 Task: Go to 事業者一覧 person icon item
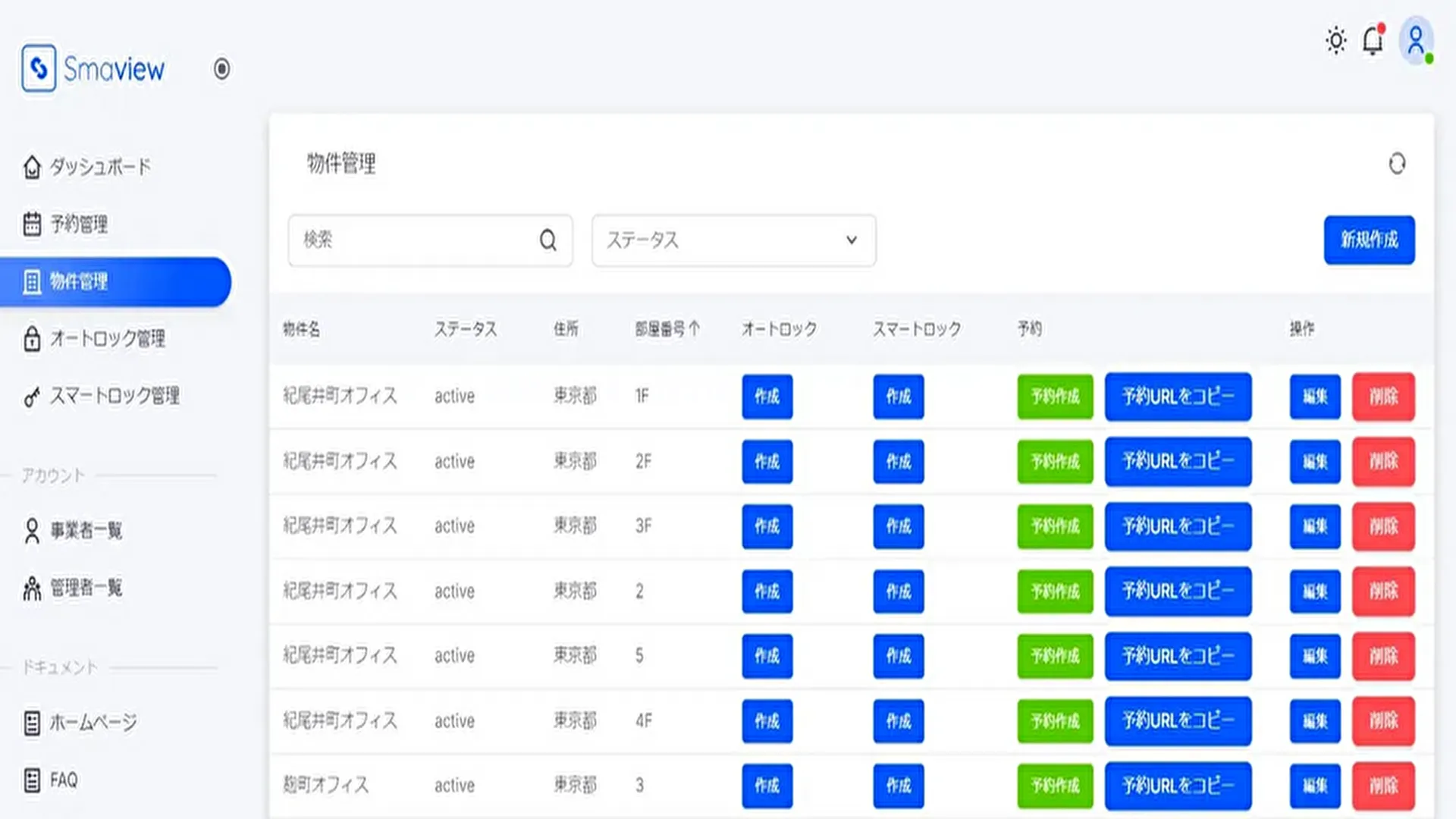click(x=85, y=531)
